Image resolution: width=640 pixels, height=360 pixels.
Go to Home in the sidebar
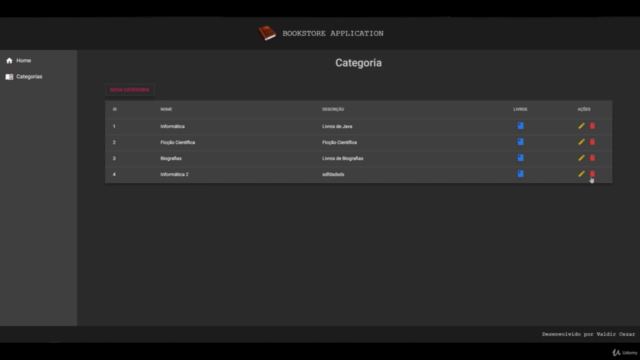(x=24, y=60)
